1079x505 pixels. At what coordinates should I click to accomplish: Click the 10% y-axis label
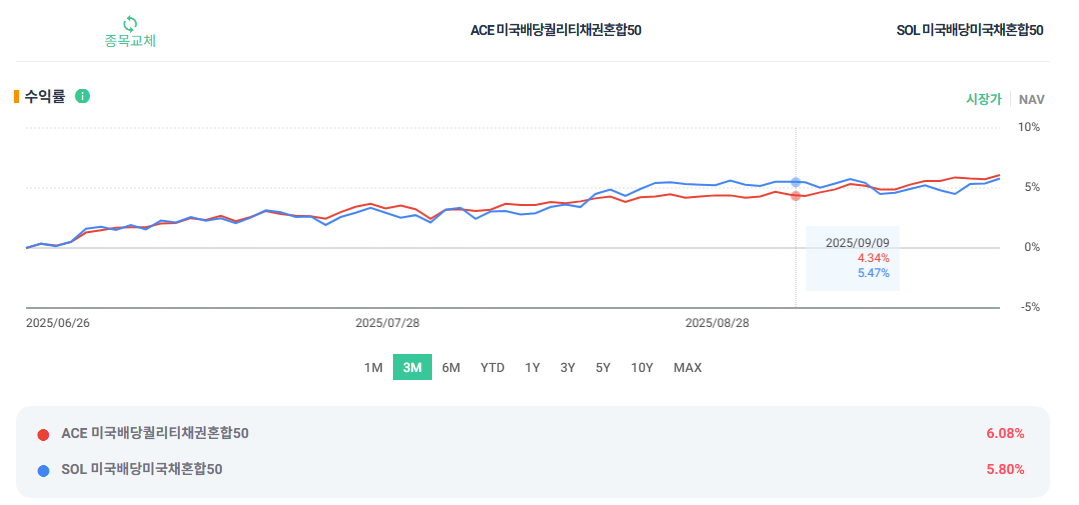(1029, 127)
